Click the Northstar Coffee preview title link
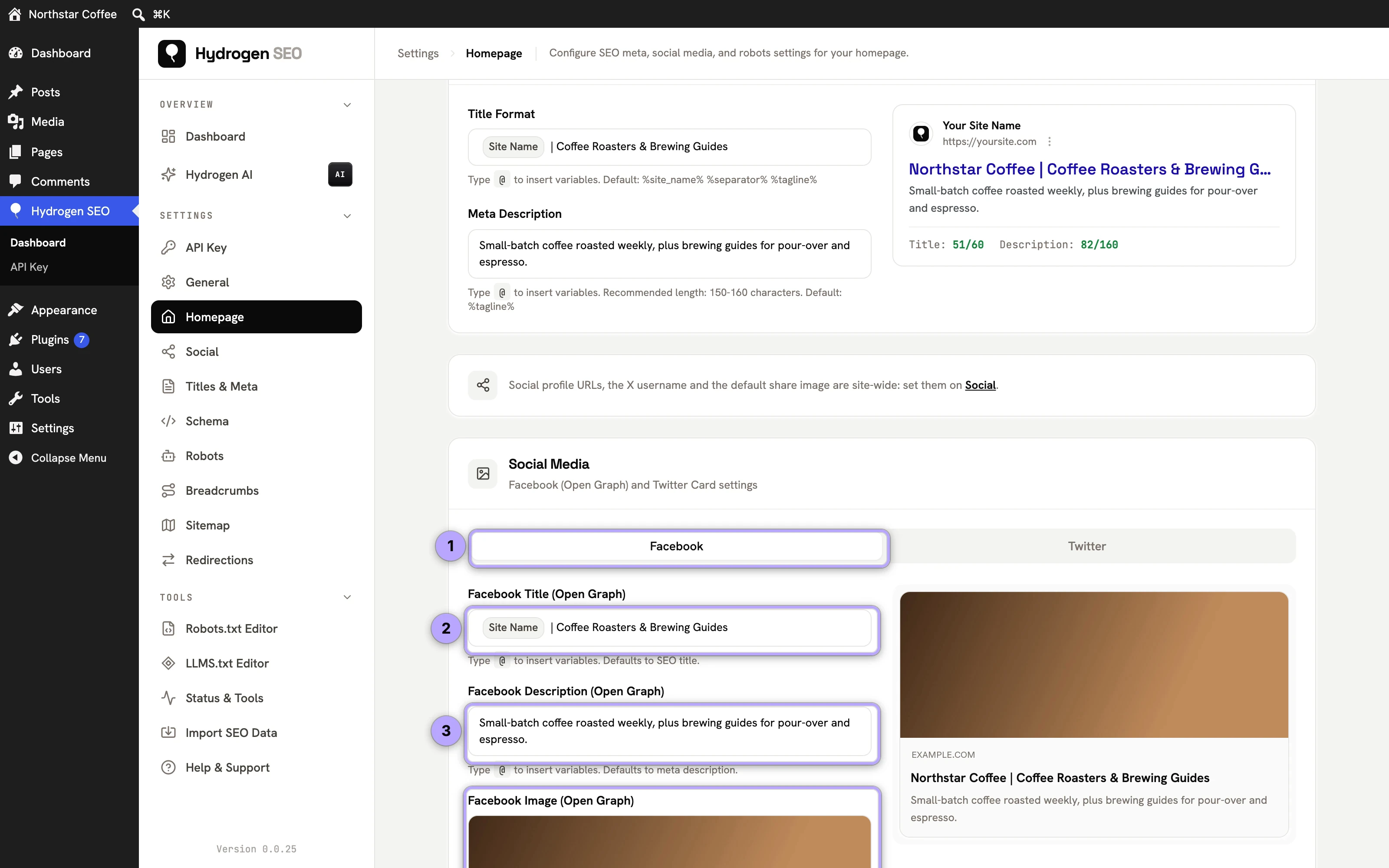This screenshot has height=868, width=1389. [x=1089, y=169]
